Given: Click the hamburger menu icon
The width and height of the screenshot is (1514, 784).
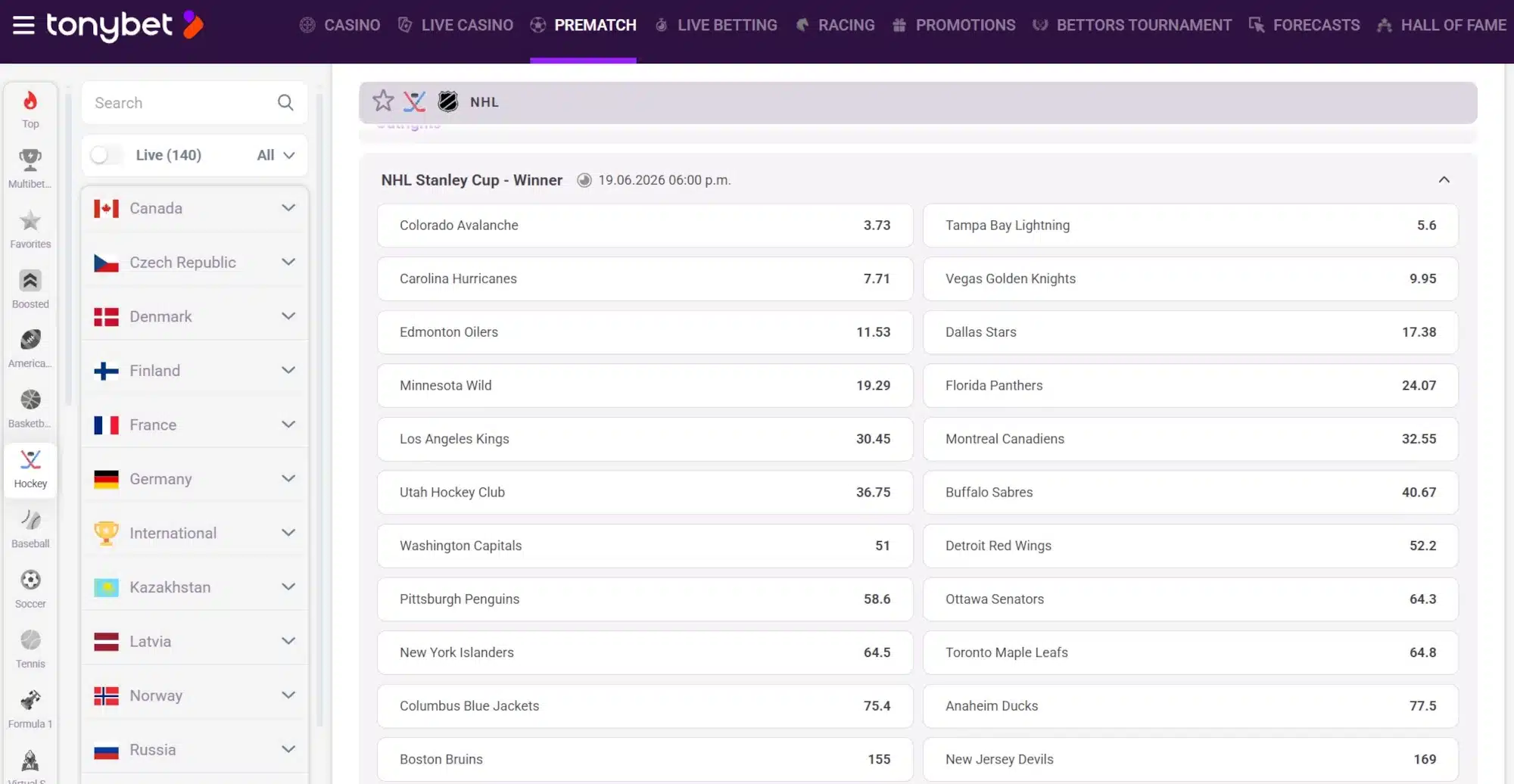Looking at the screenshot, I should 23,25.
